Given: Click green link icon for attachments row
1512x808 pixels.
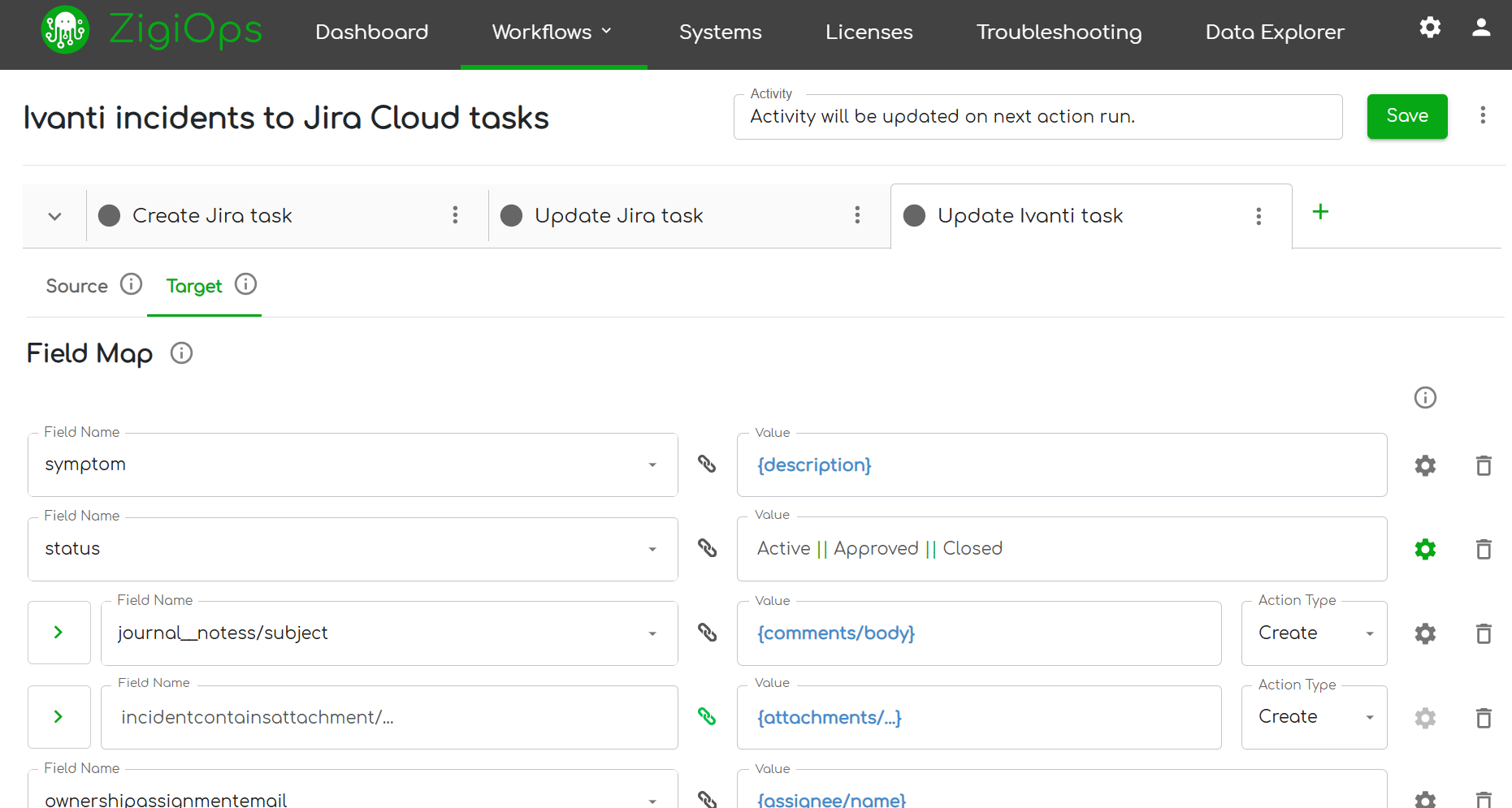Looking at the screenshot, I should (x=707, y=716).
